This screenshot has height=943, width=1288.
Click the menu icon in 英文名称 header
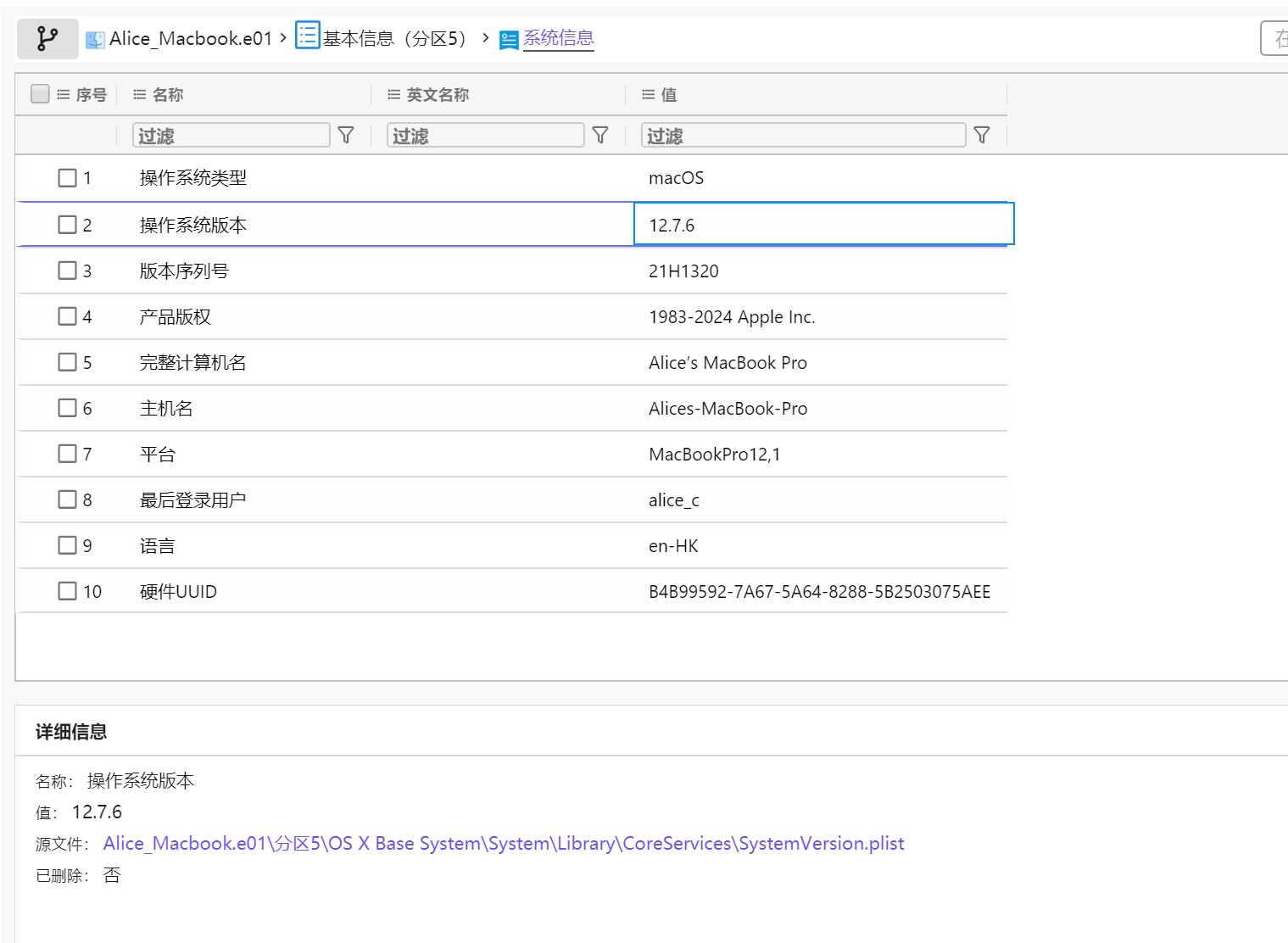(394, 95)
